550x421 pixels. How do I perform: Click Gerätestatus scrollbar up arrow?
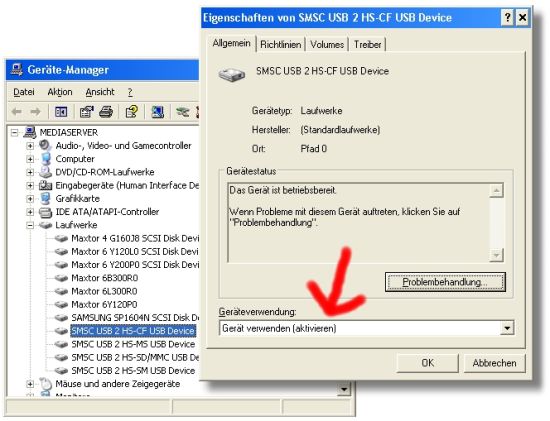point(496,191)
